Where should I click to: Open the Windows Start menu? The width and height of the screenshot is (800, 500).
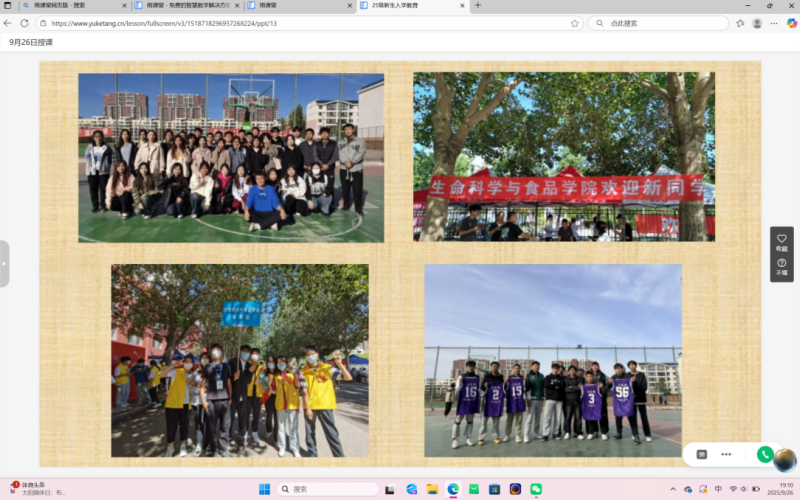tap(265, 489)
